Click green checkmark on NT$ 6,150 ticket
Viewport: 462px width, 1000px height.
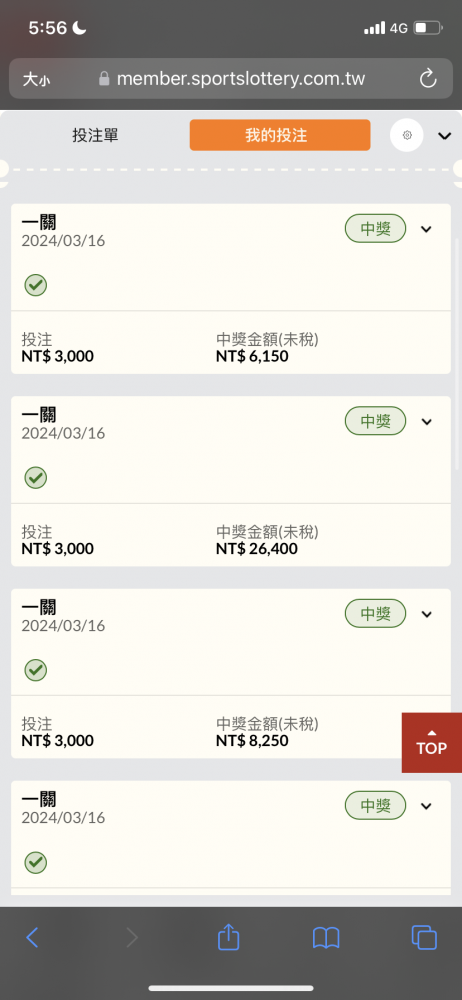pos(36,284)
